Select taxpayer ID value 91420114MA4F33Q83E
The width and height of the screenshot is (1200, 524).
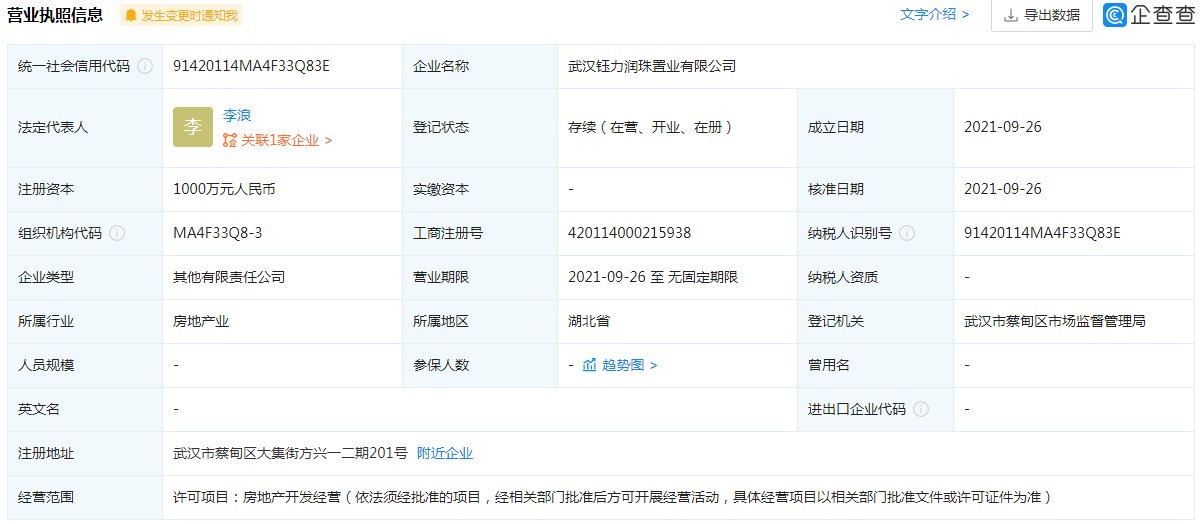coord(1042,233)
